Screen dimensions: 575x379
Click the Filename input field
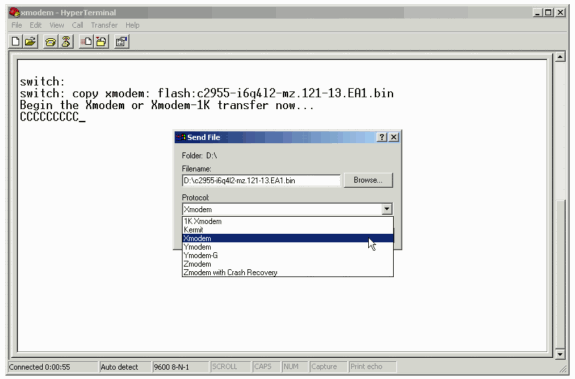tap(261, 180)
